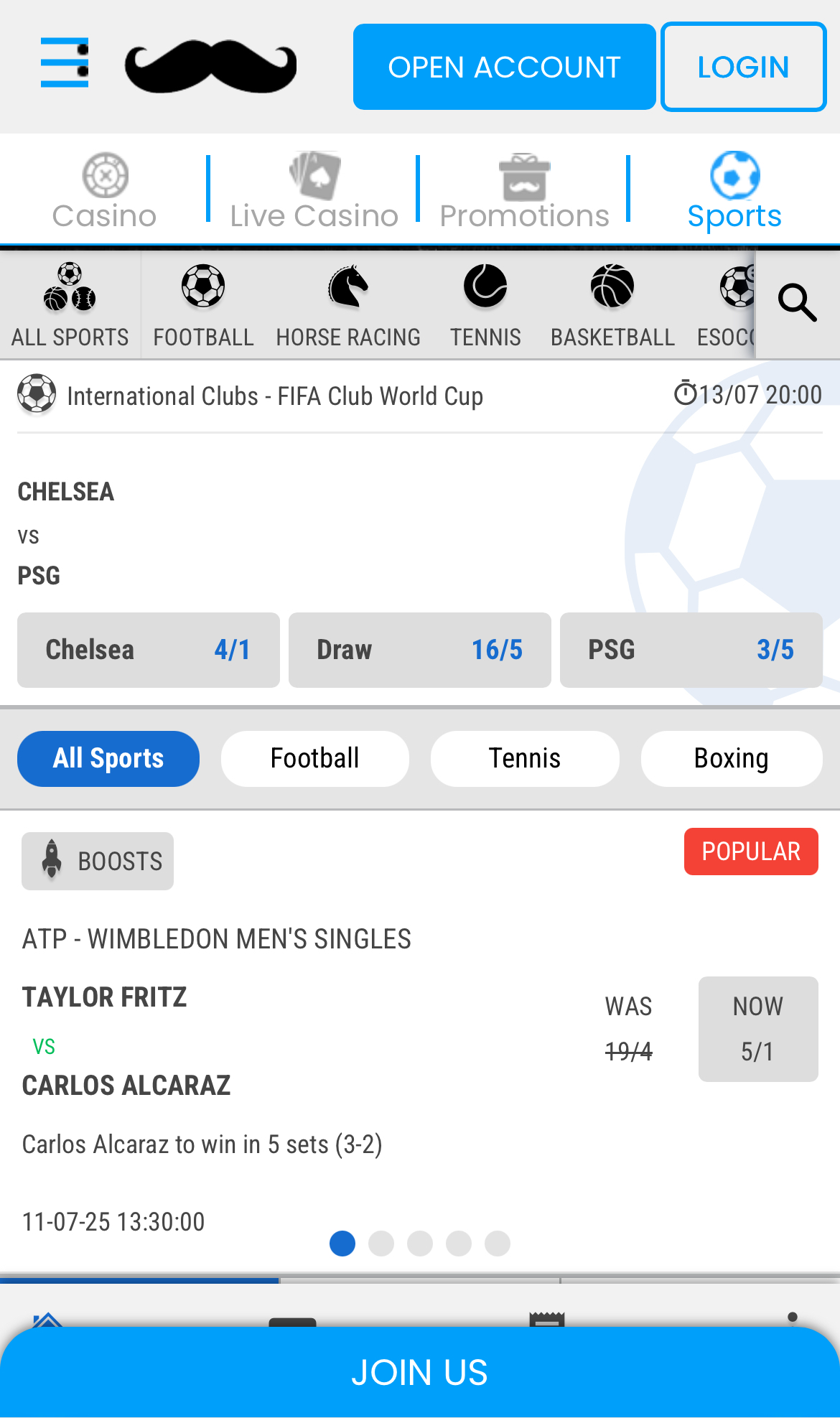Select the All Sports balls icon
The image size is (840, 1418).
(70, 288)
